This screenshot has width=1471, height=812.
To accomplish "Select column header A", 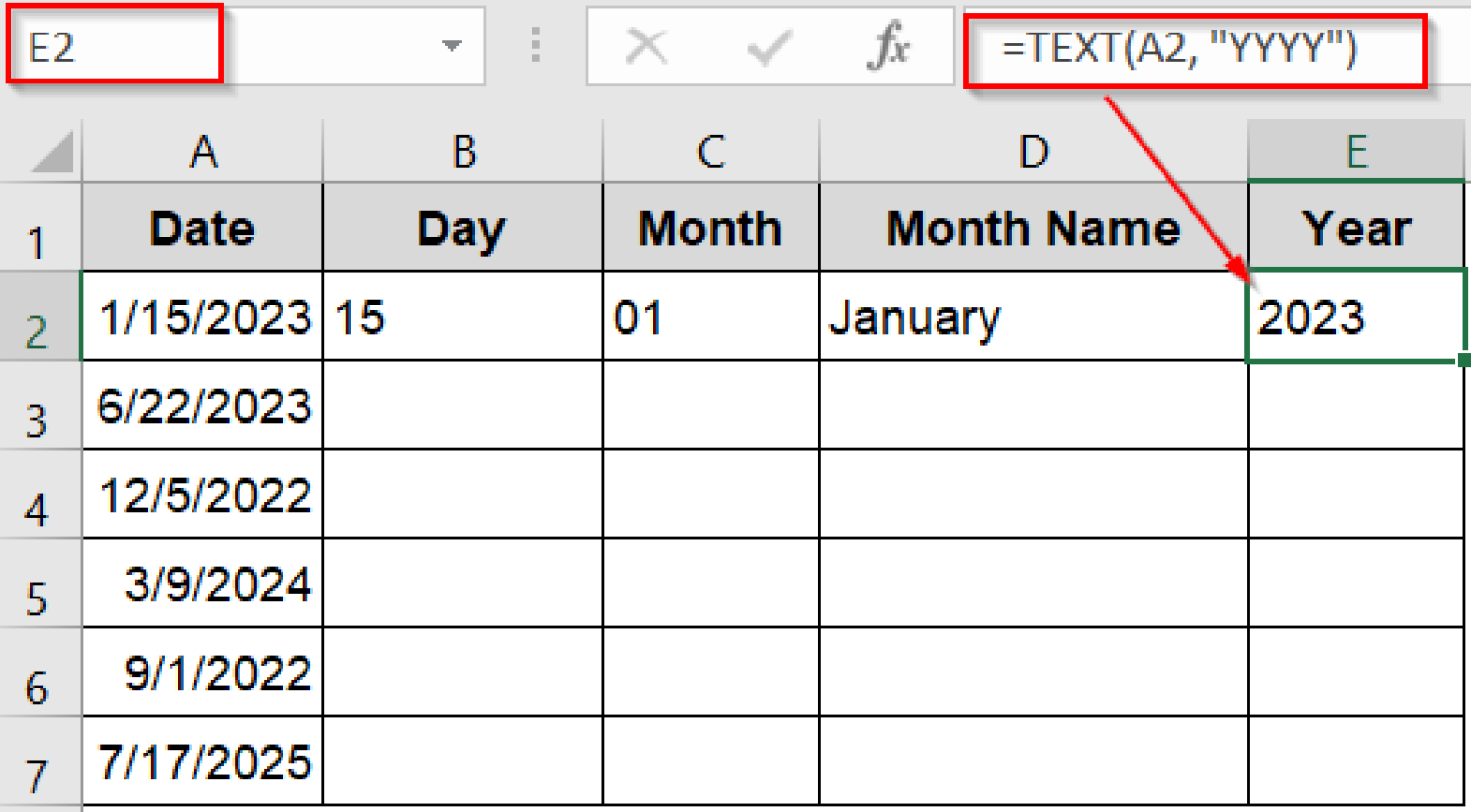I will 202,149.
